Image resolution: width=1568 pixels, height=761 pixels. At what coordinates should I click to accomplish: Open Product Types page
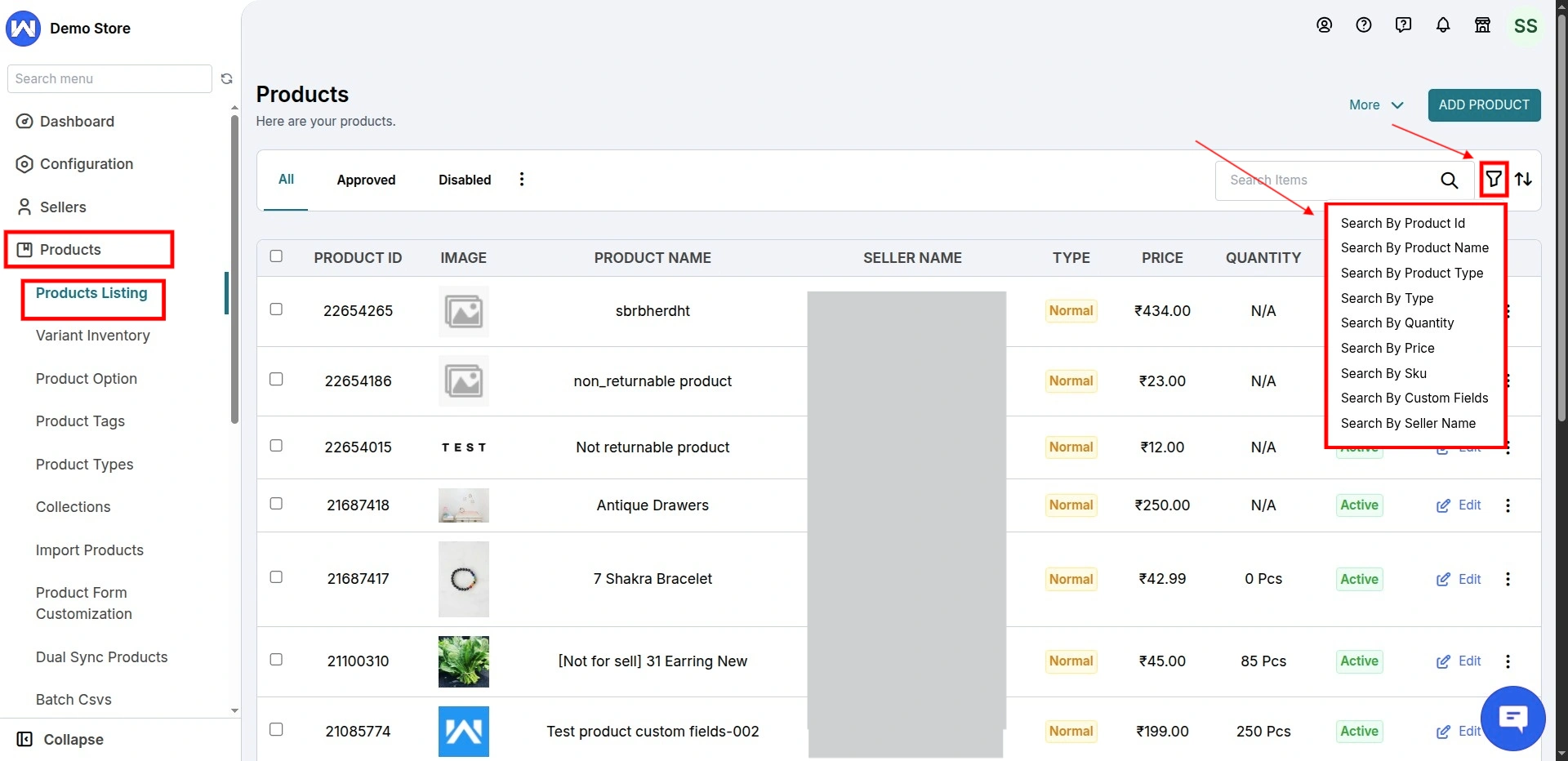pos(85,465)
